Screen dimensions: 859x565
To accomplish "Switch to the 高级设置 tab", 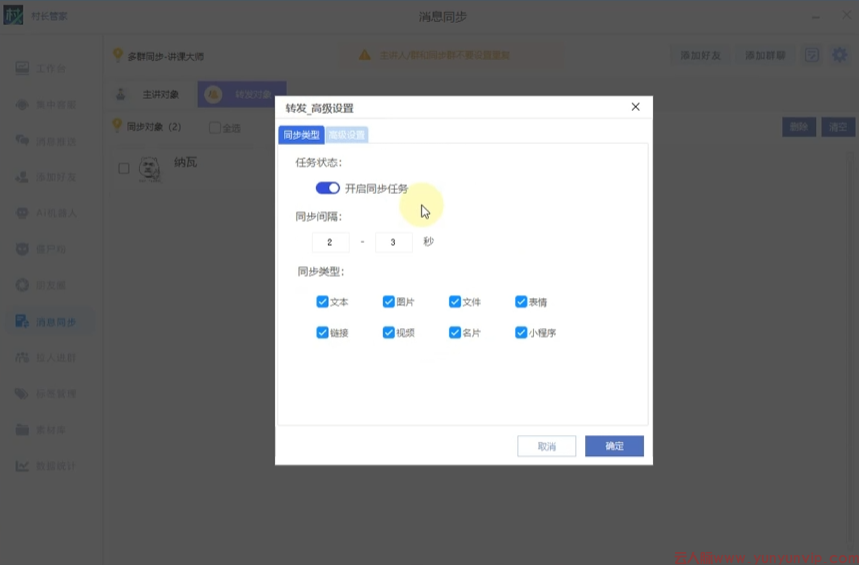I will pyautogui.click(x=347, y=134).
